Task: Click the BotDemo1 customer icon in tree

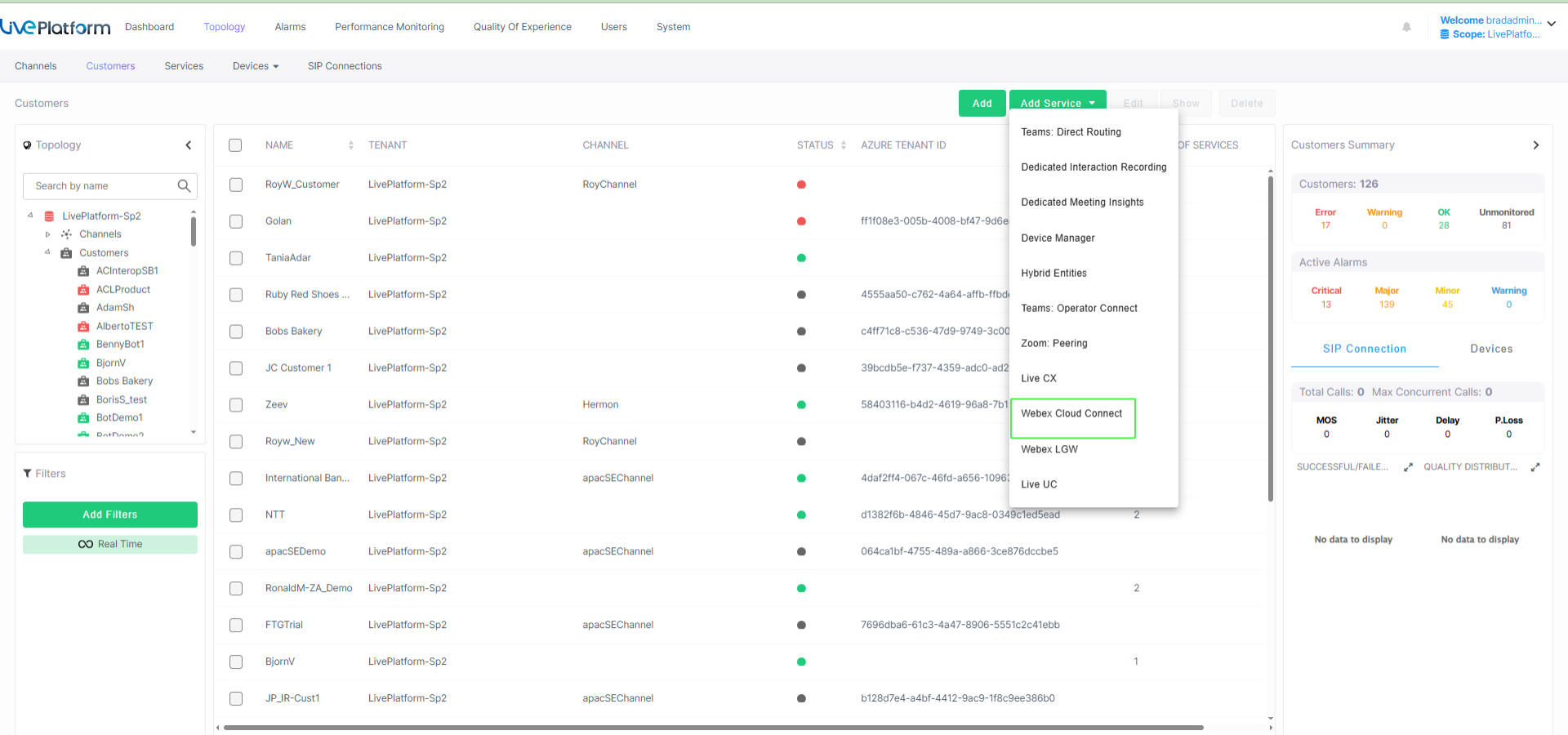Action: [x=83, y=418]
